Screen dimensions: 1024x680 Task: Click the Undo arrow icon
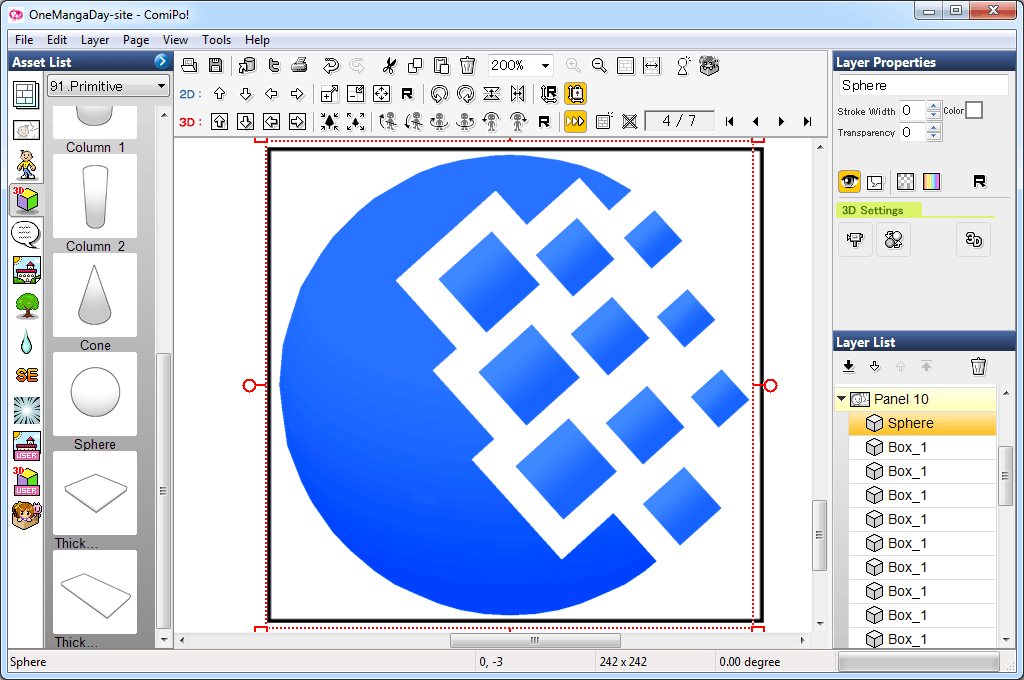point(331,65)
